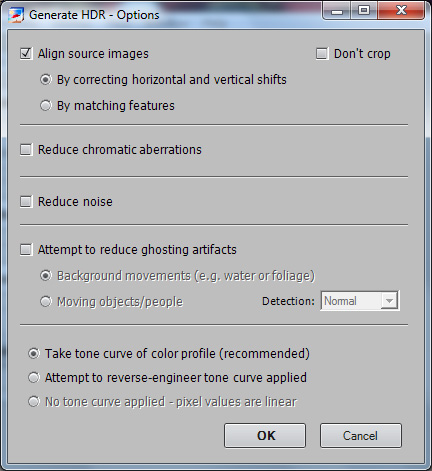Select Background movements radio option
Screen dimensions: 432x471
pyautogui.click(x=46, y=276)
